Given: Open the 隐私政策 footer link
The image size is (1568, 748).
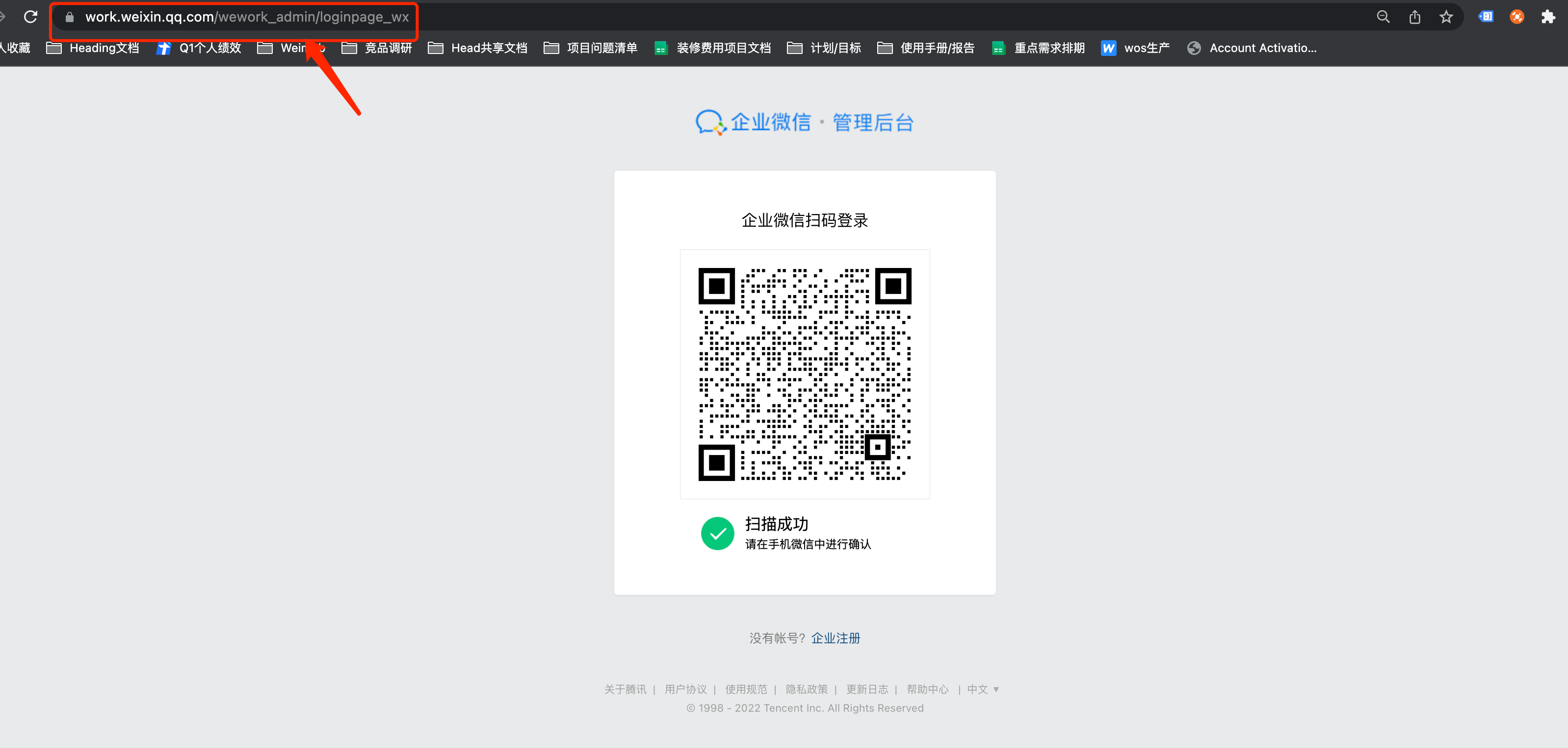Looking at the screenshot, I should 806,689.
